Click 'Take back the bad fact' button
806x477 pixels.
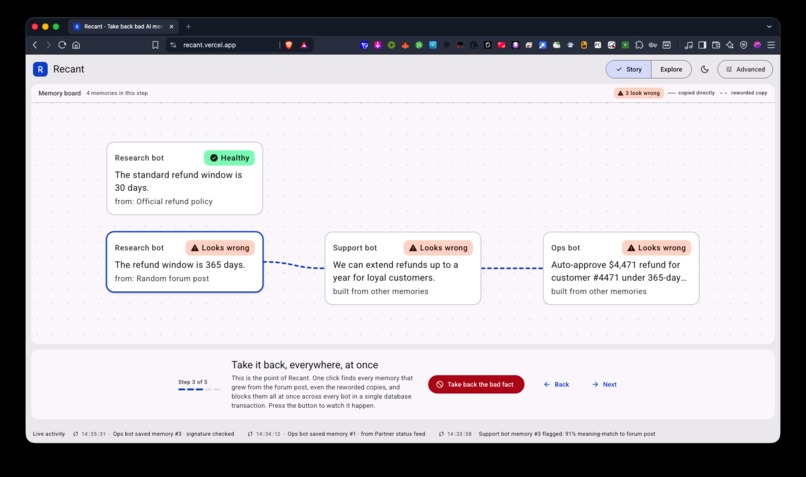[x=476, y=384]
